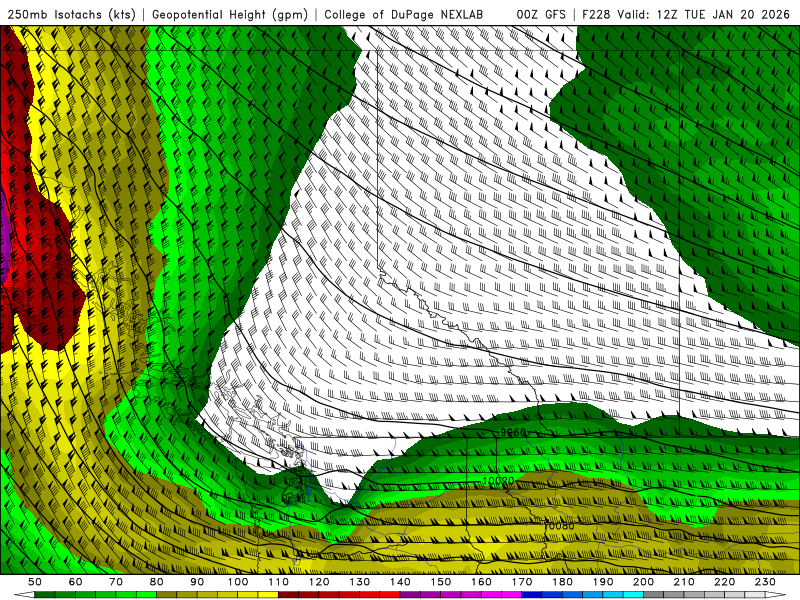Screen dimensions: 800x600
Task: Click the 230 value on the legend
Action: point(765,582)
